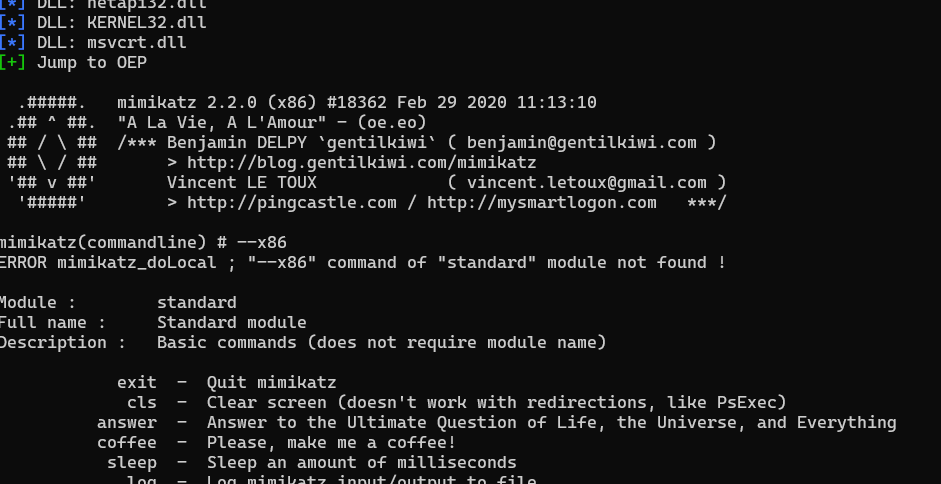Click the benjamin@gentilkiwi.com email address
The image size is (941, 484).
tap(581, 142)
